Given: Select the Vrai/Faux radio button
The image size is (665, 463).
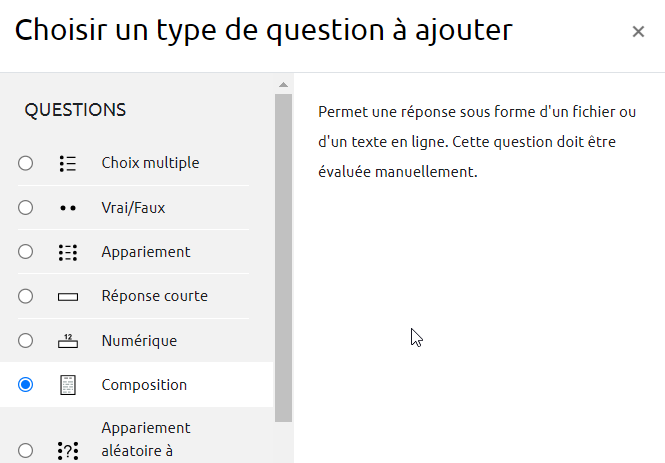Looking at the screenshot, I should coord(26,208).
